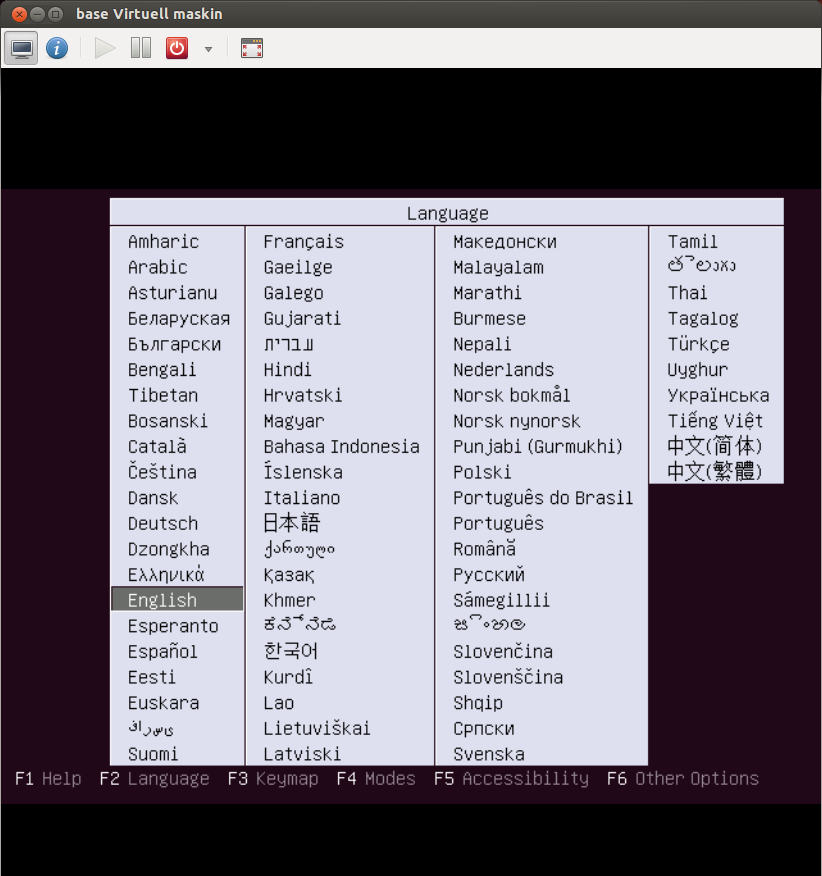Shut down the VM with red power button
Viewport: 822px width, 876px height.
point(177,48)
